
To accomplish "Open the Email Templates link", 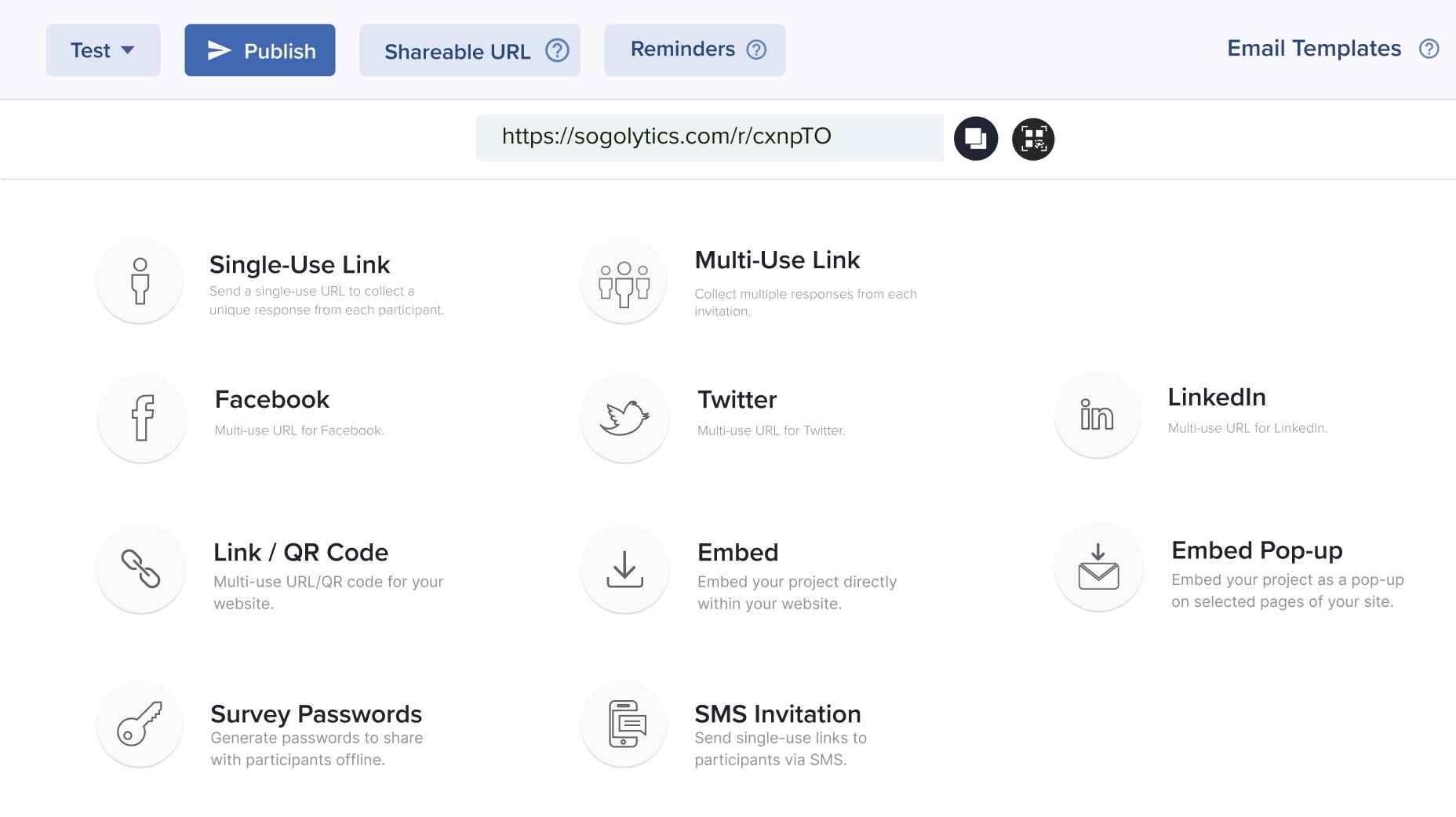I will [x=1313, y=49].
